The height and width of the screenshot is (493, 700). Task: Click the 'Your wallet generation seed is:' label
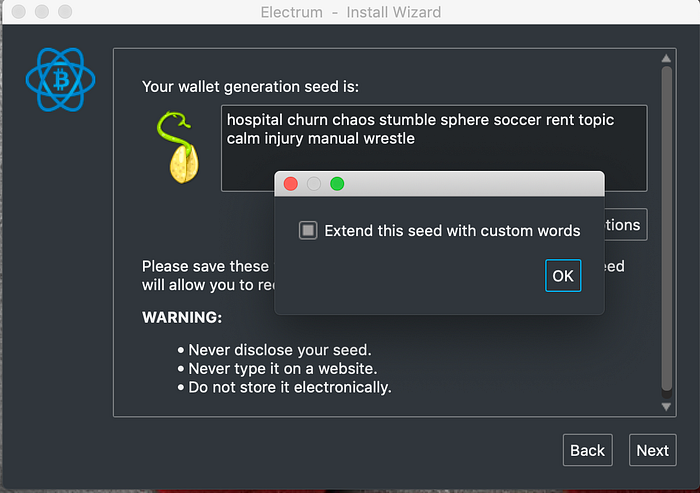click(x=250, y=86)
